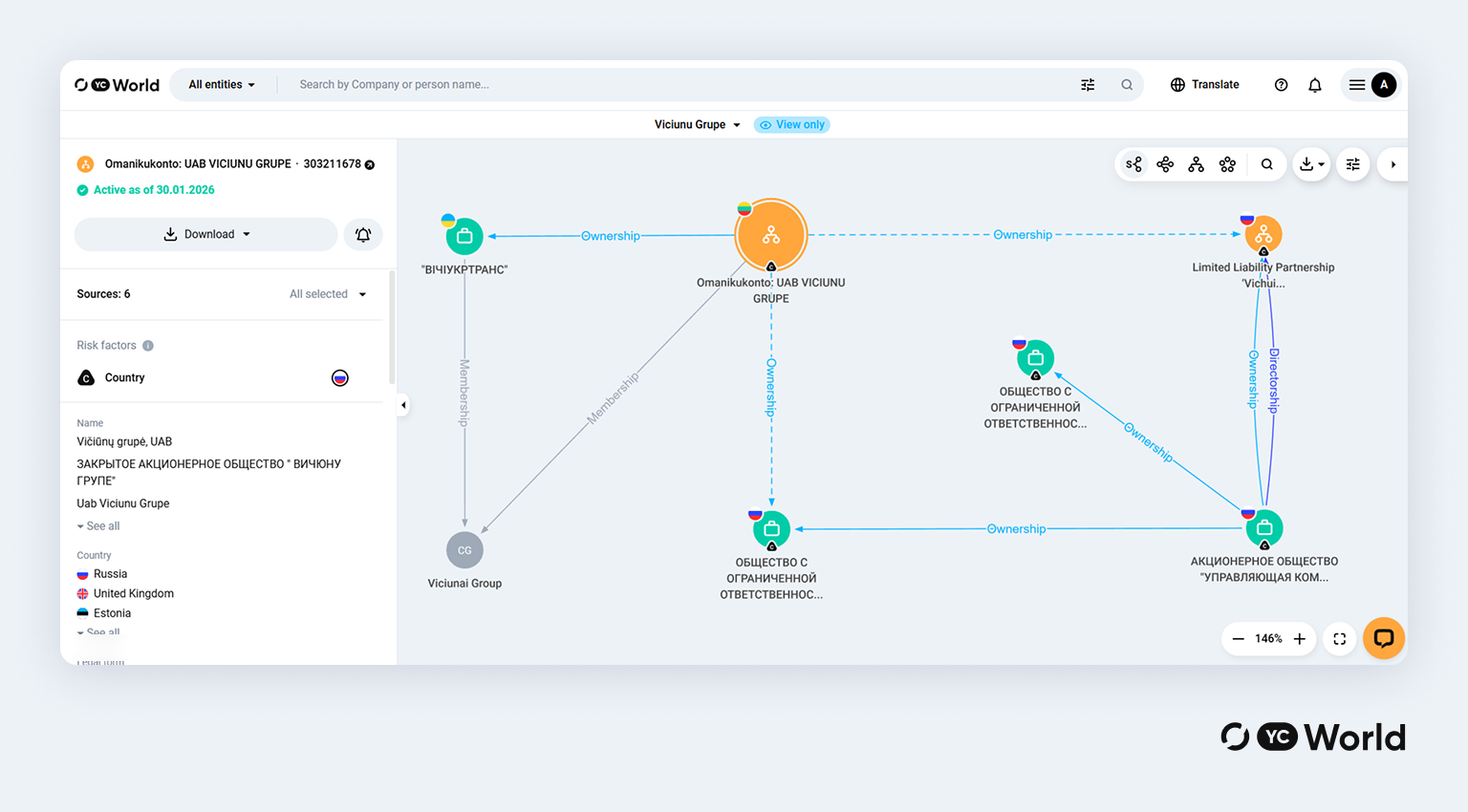Open graph filter settings sliders icon
The height and width of the screenshot is (812, 1468).
[1353, 164]
